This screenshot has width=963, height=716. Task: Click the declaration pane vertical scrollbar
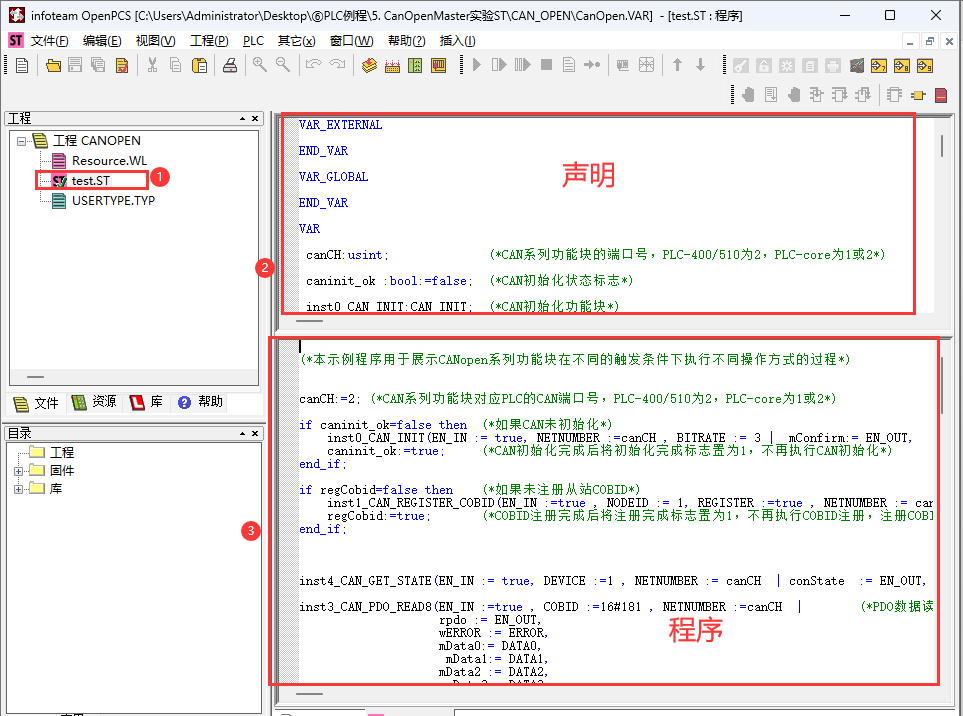tap(941, 146)
